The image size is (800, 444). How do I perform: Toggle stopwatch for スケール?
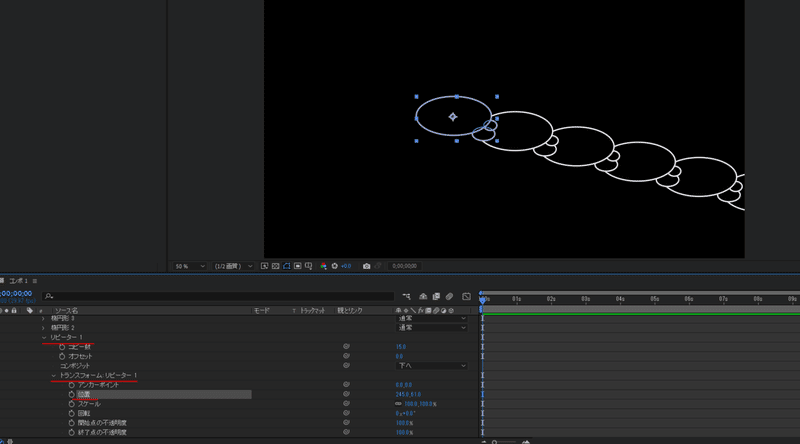tap(71, 404)
